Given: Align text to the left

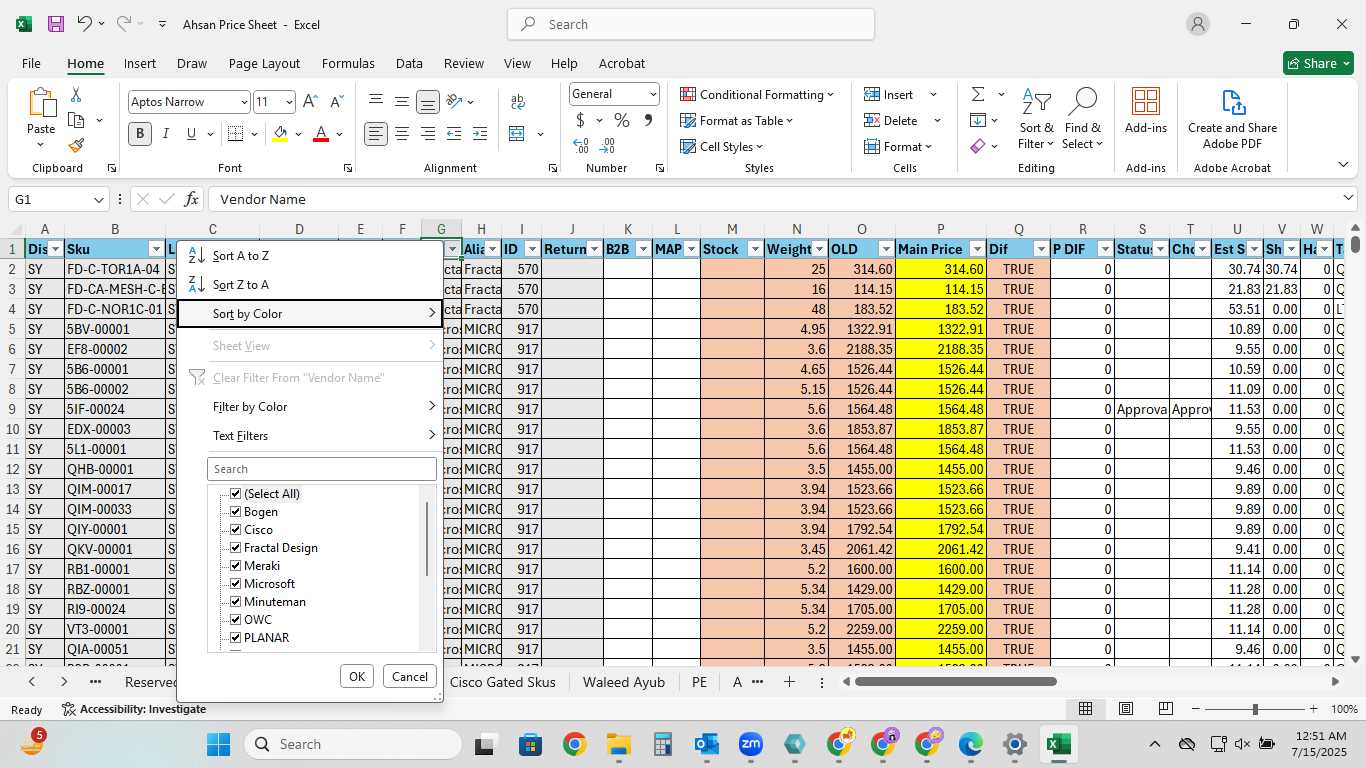Looking at the screenshot, I should point(376,134).
